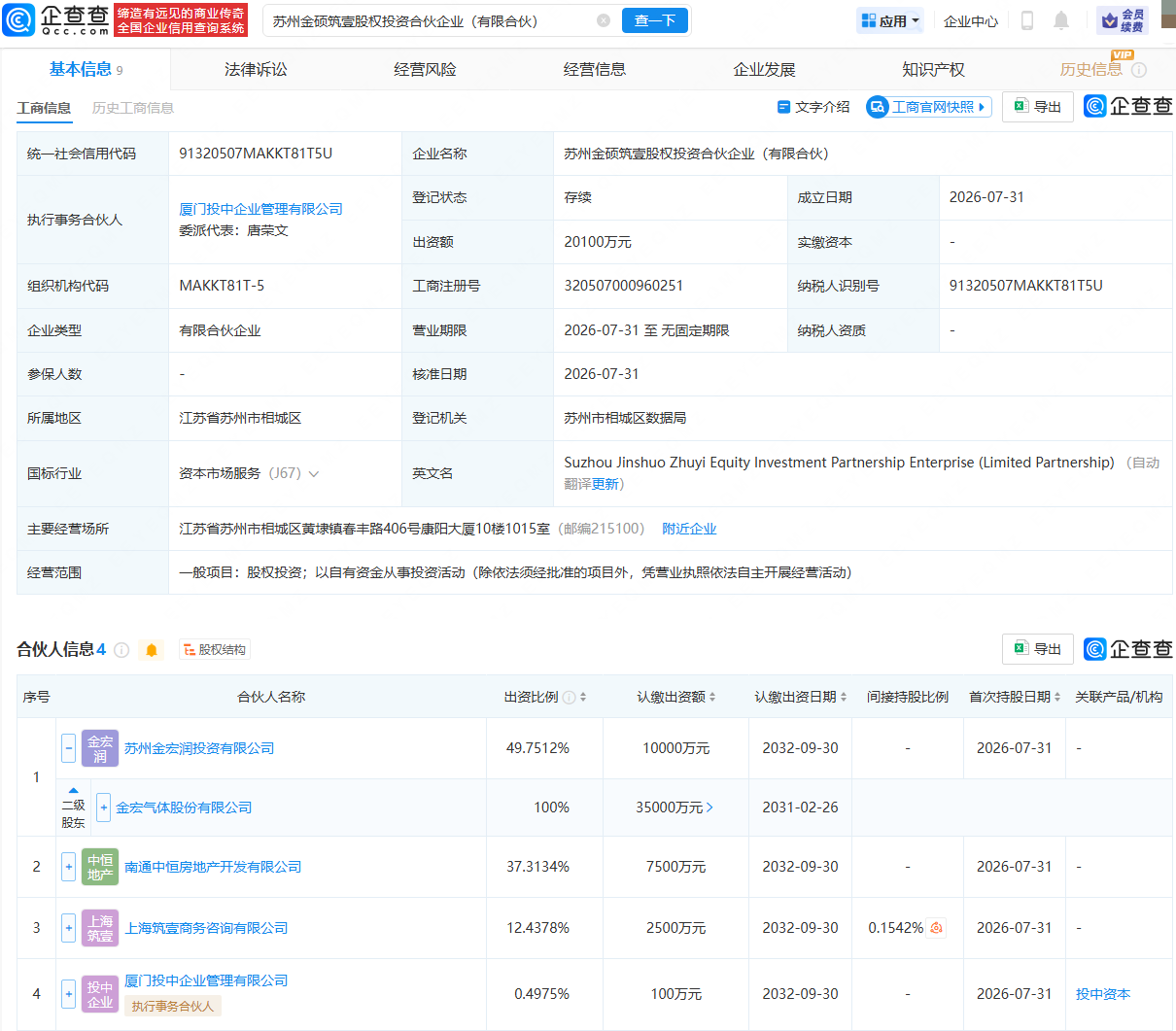Sort by 首次持股日期 column
1176x1031 pixels.
[1057, 697]
